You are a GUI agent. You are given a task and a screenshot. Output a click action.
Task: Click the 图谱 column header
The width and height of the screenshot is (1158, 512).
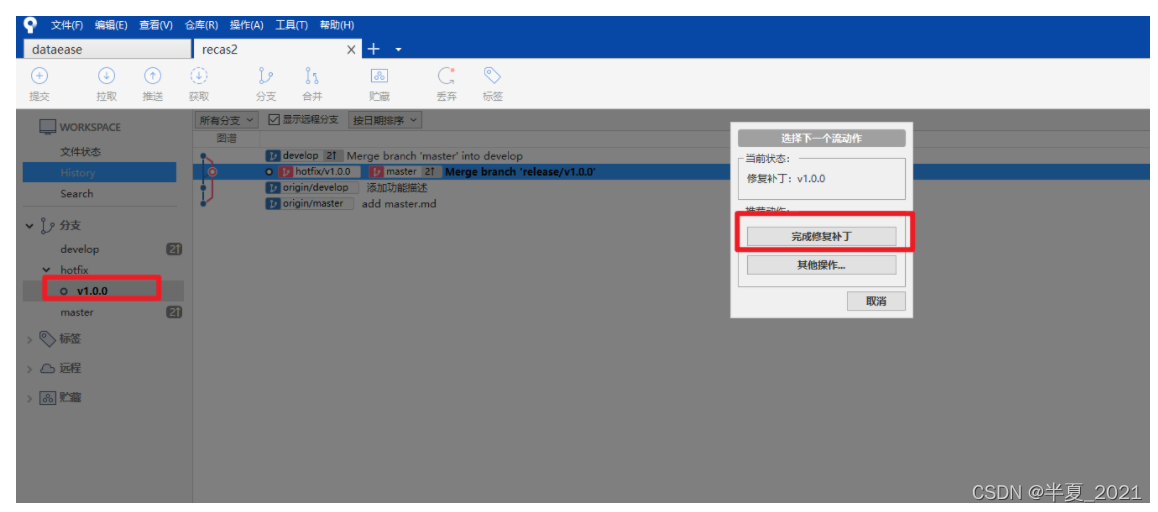(x=227, y=138)
